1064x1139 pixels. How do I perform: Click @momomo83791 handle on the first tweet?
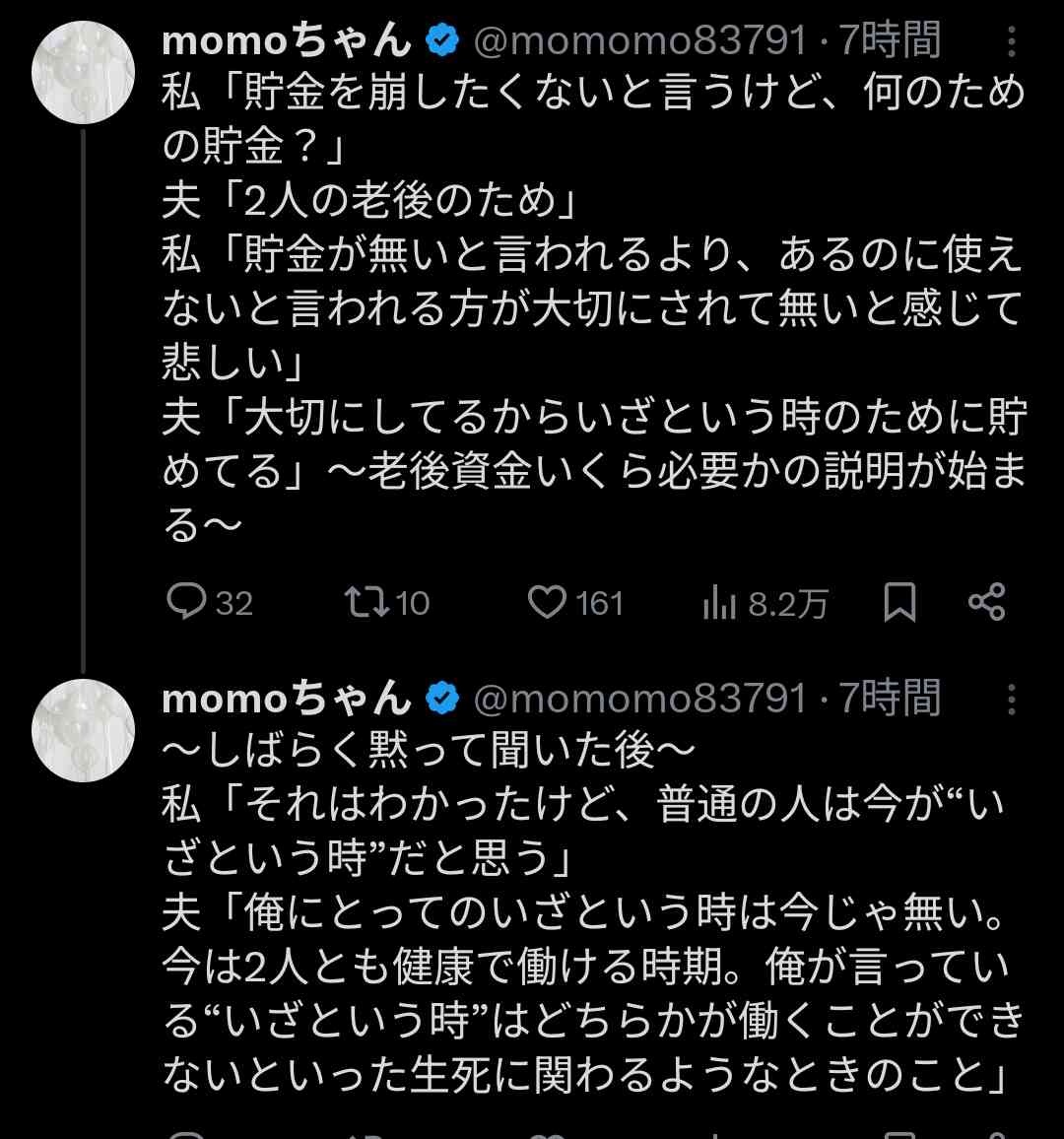coord(640,41)
